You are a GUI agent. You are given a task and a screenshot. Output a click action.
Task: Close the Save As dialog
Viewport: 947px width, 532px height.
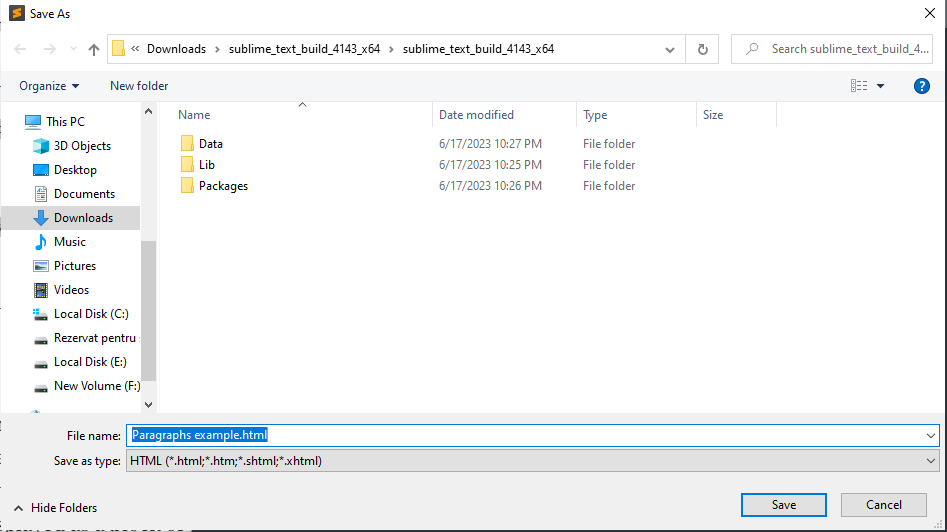click(x=929, y=13)
